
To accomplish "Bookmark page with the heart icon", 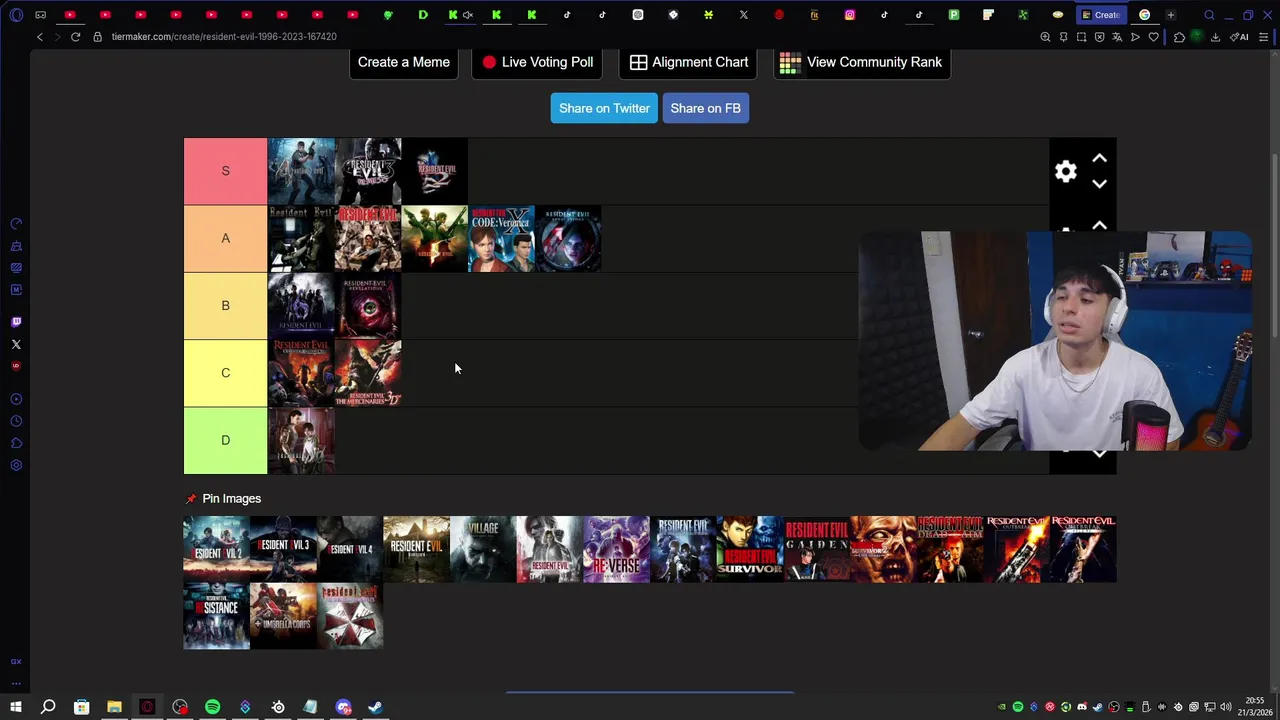I will (1153, 37).
